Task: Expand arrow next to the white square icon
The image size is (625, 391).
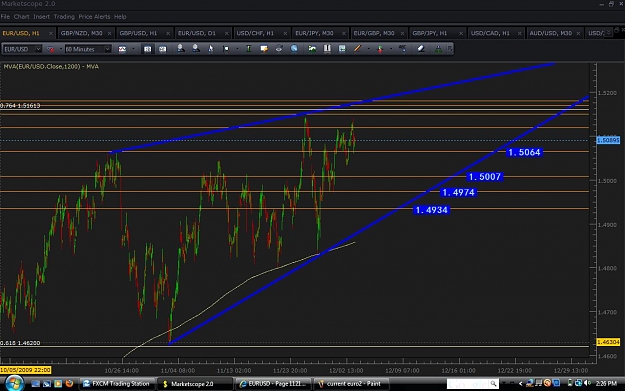Action: [x=237, y=49]
